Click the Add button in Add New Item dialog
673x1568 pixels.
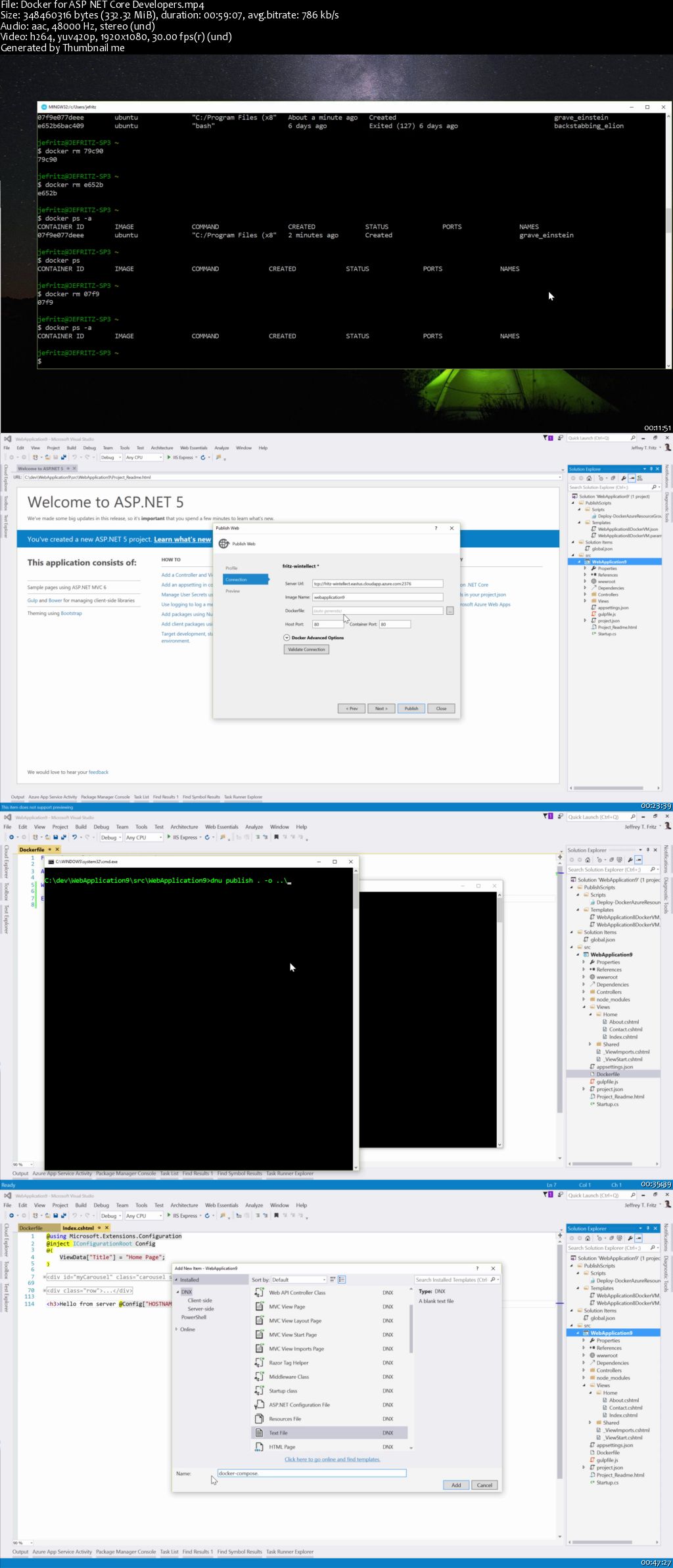tap(456, 1485)
